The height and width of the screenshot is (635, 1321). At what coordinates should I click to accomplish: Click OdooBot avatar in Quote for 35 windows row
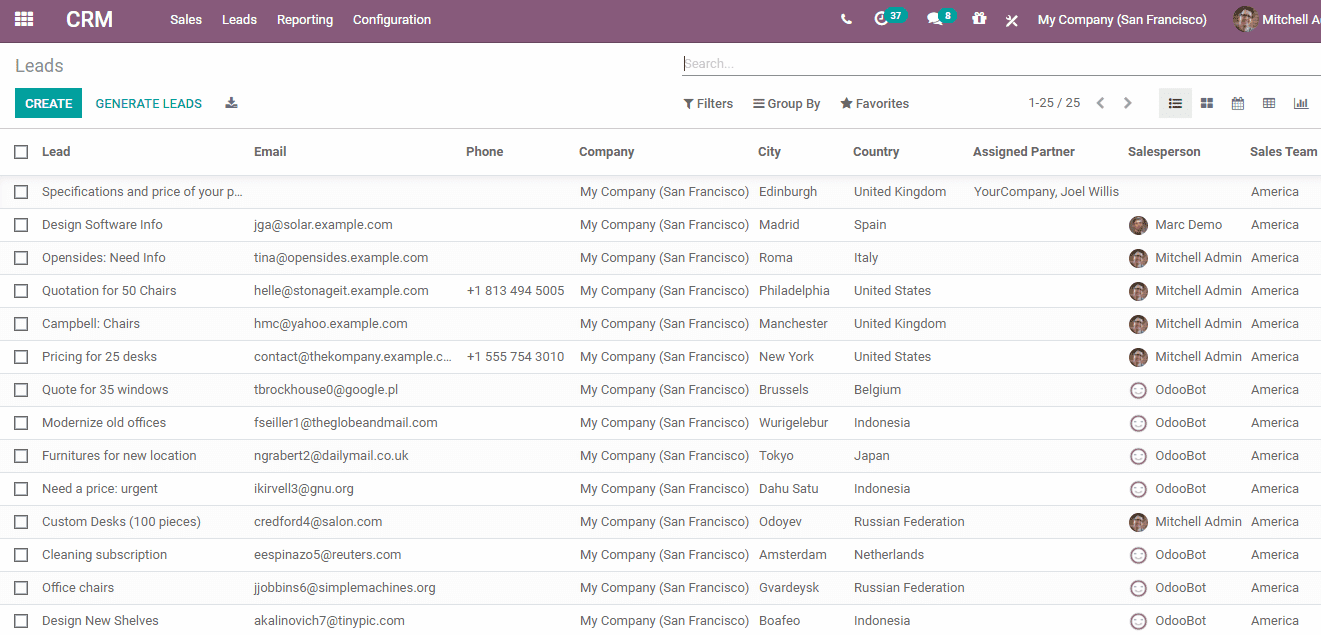(x=1138, y=390)
